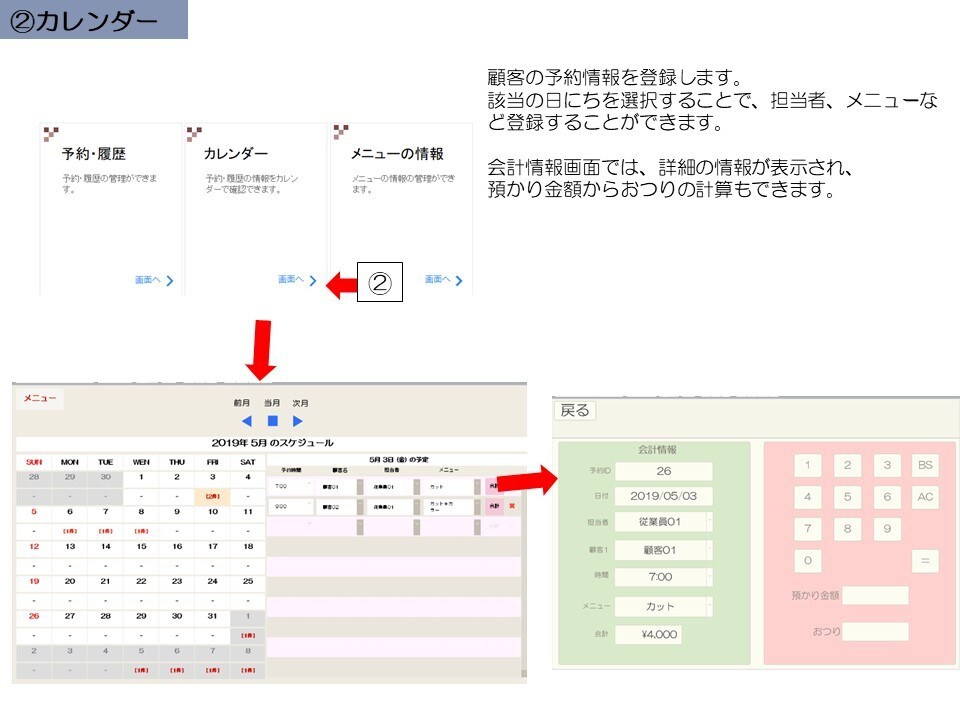Image resolution: width=960 pixels, height=720 pixels.
Task: Tap keypad button 9
Action: point(887,529)
